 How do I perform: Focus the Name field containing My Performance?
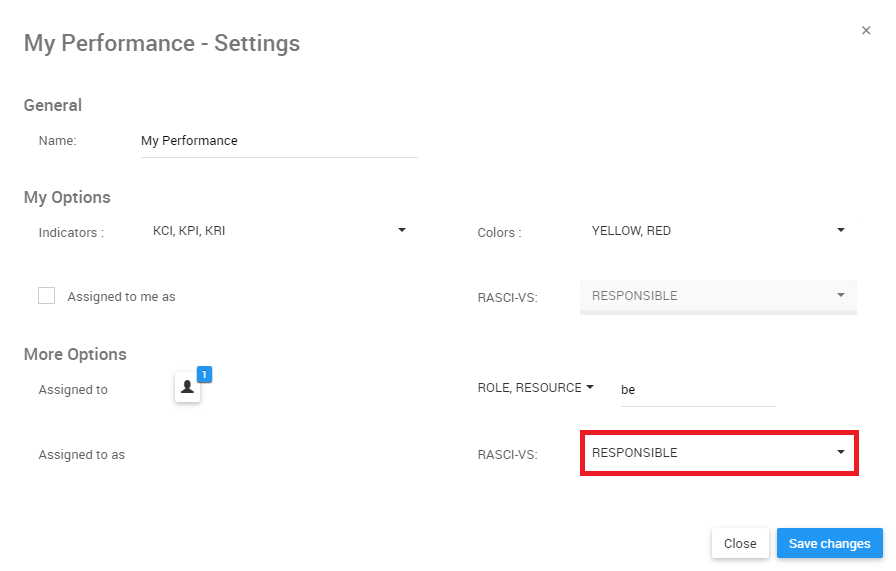(x=279, y=141)
